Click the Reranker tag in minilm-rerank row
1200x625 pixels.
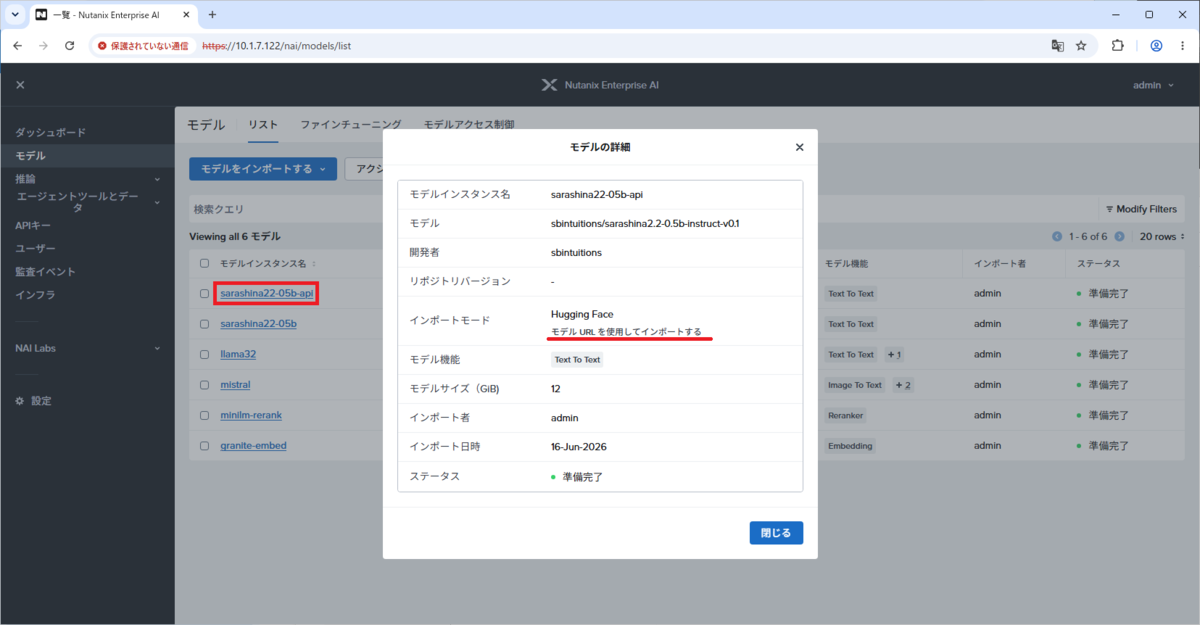coord(845,415)
